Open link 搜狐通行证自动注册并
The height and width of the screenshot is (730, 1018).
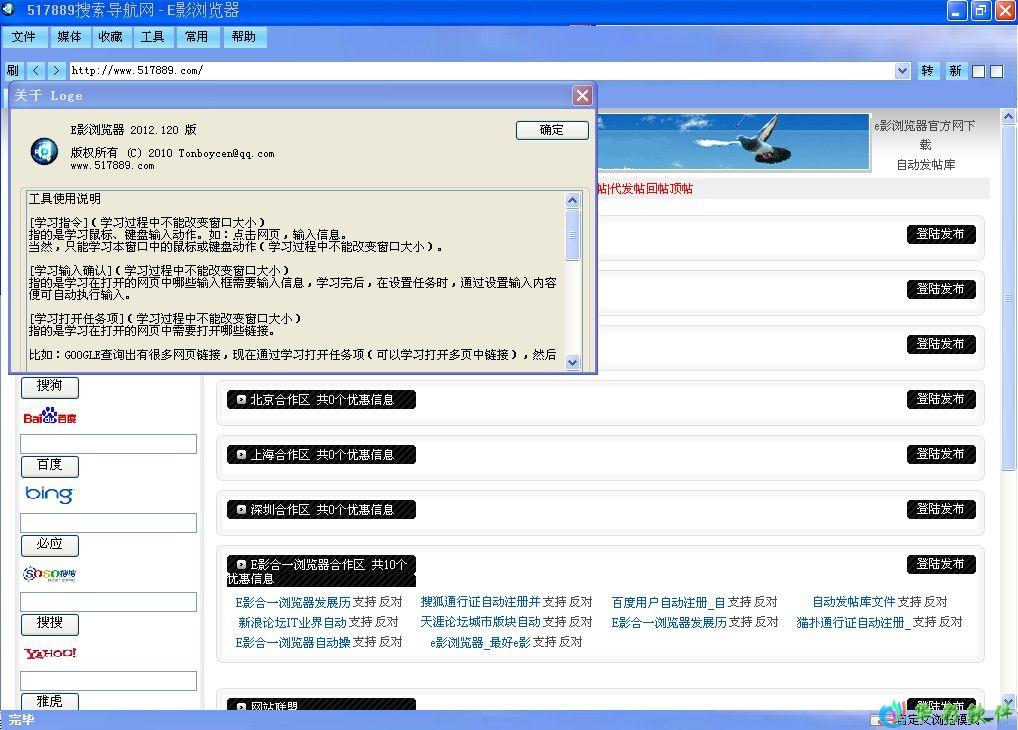[480, 602]
